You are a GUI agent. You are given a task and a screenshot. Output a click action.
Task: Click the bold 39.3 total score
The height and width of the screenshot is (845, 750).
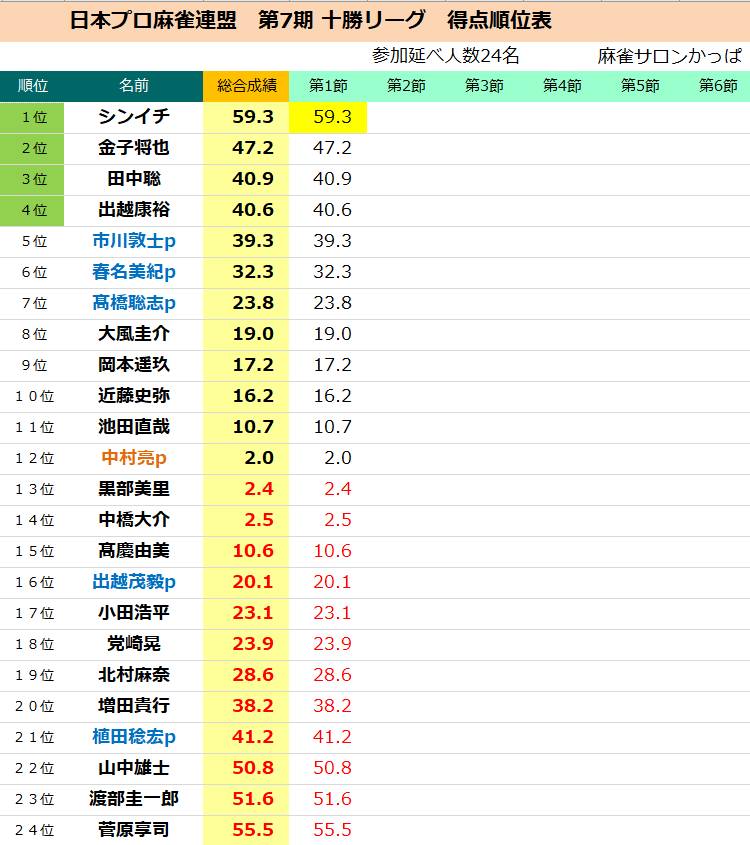(253, 241)
